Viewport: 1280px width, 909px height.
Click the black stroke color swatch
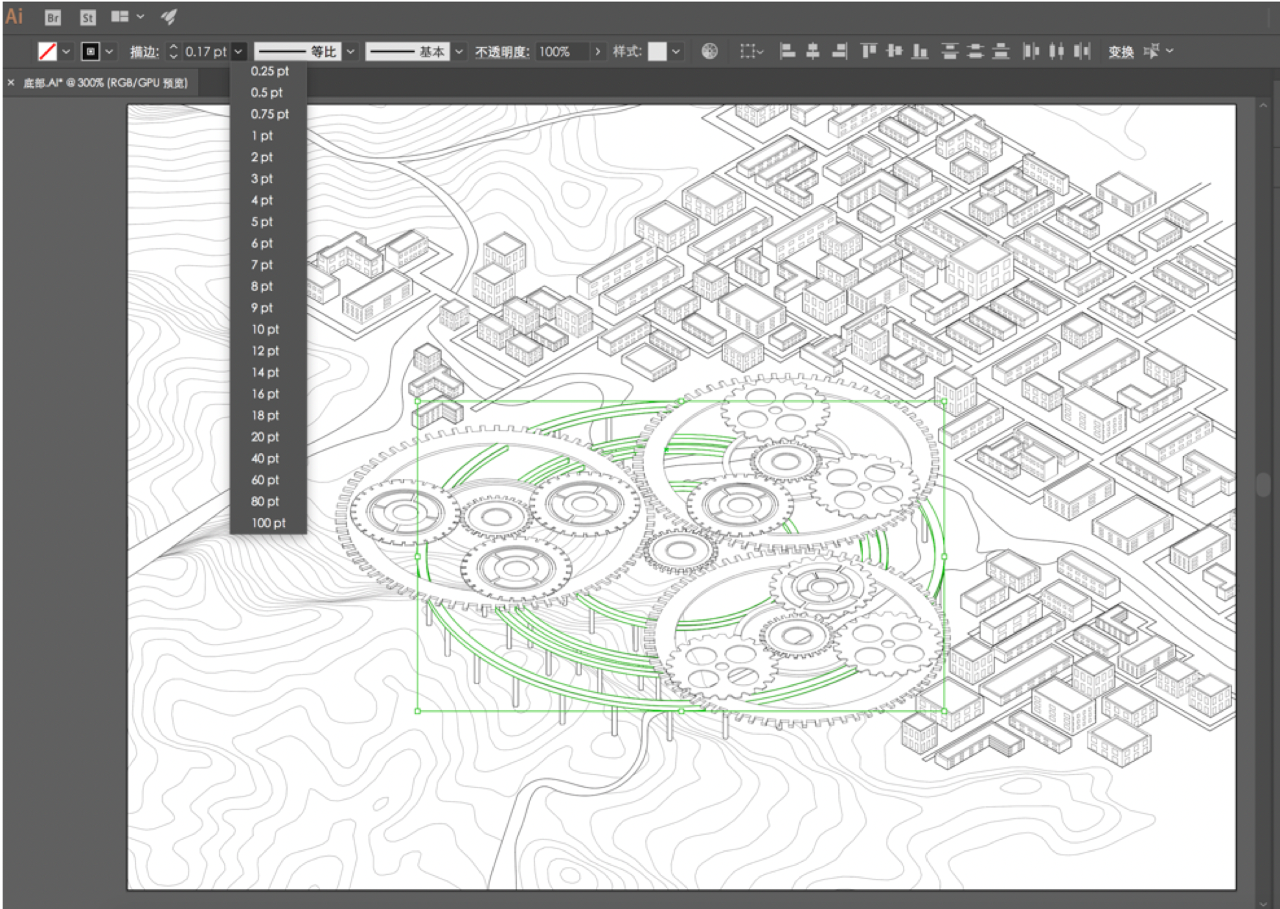coord(90,51)
